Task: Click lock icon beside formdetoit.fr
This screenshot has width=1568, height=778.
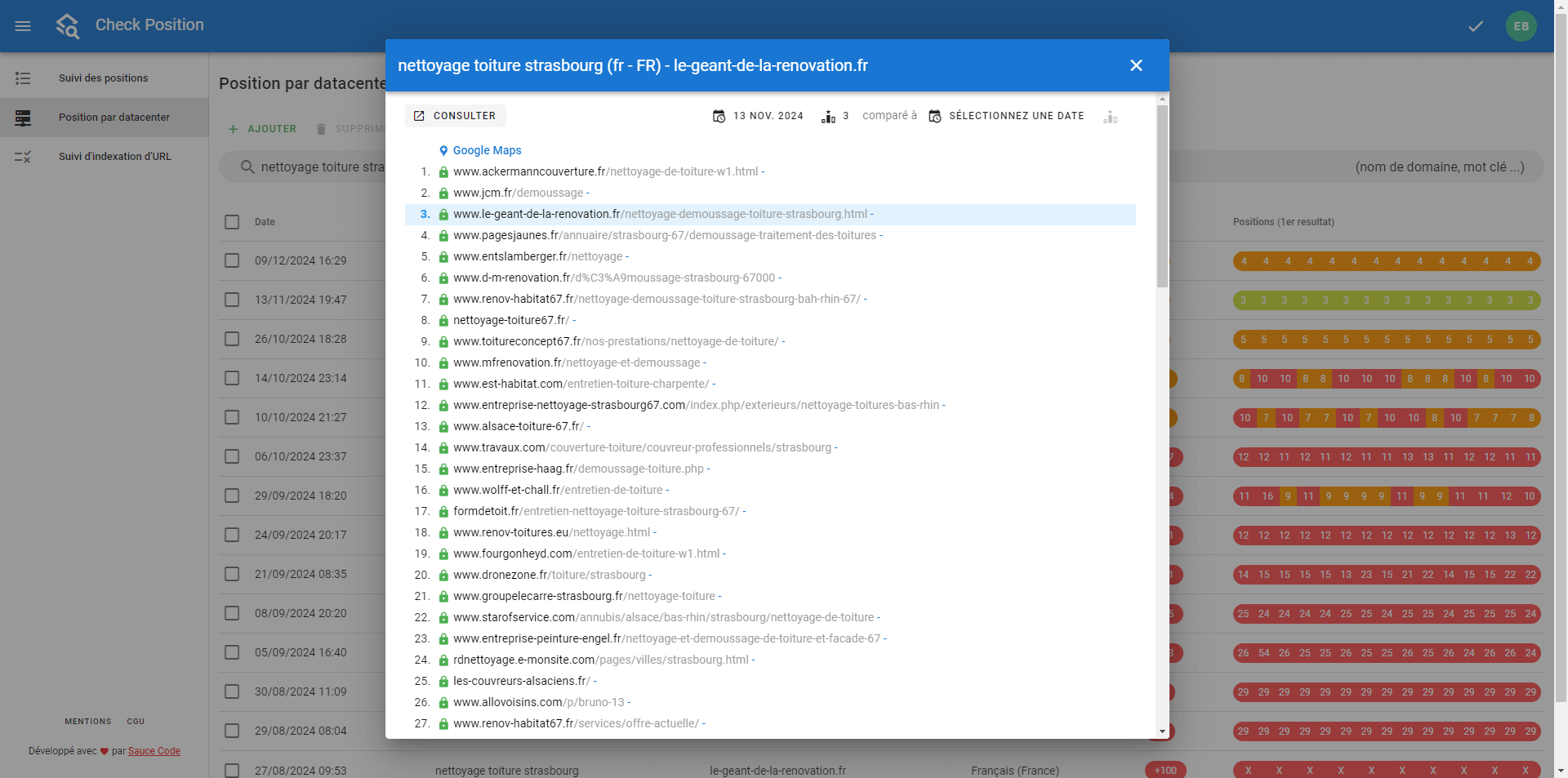Action: (x=443, y=512)
